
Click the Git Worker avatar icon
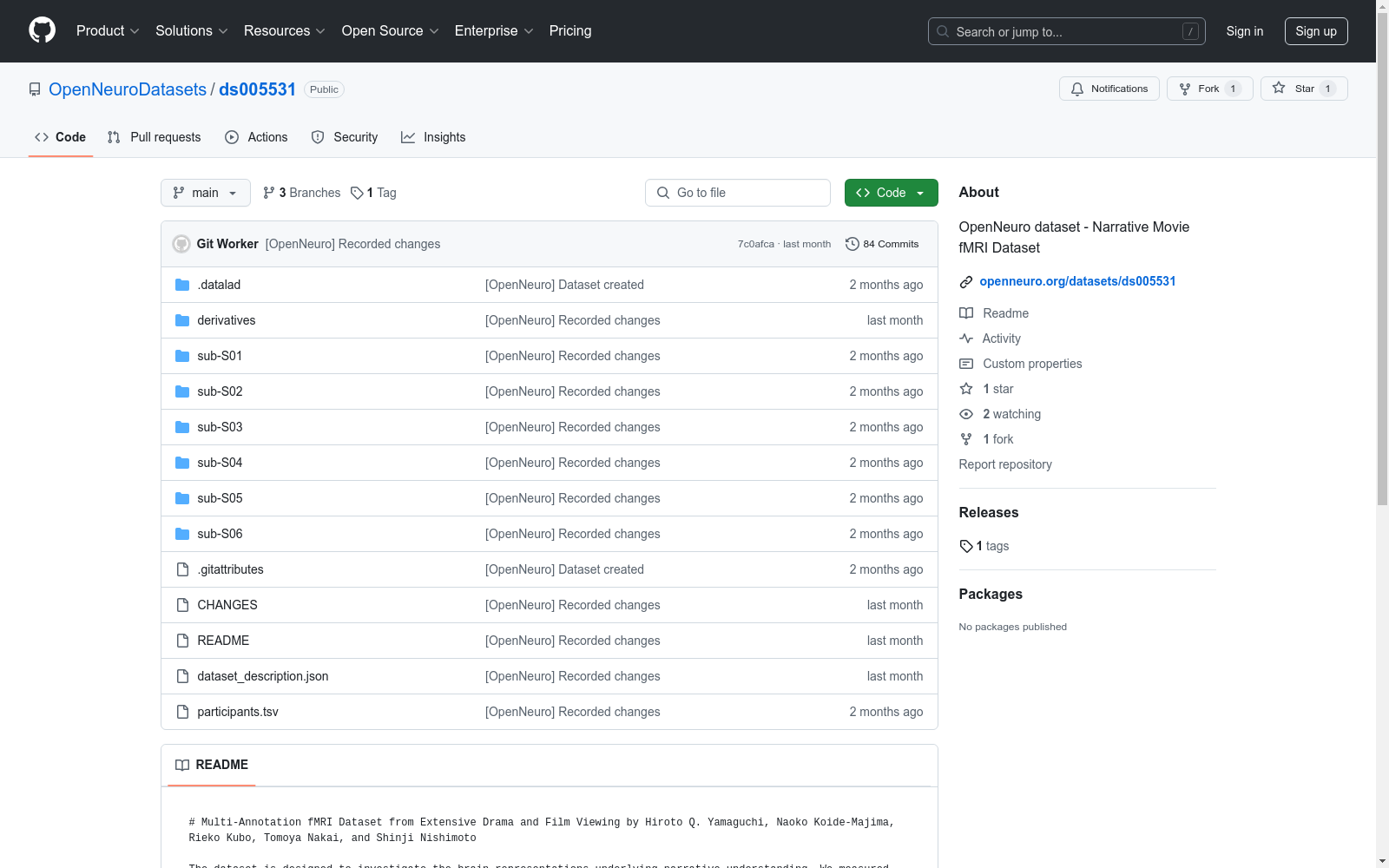pyautogui.click(x=181, y=244)
